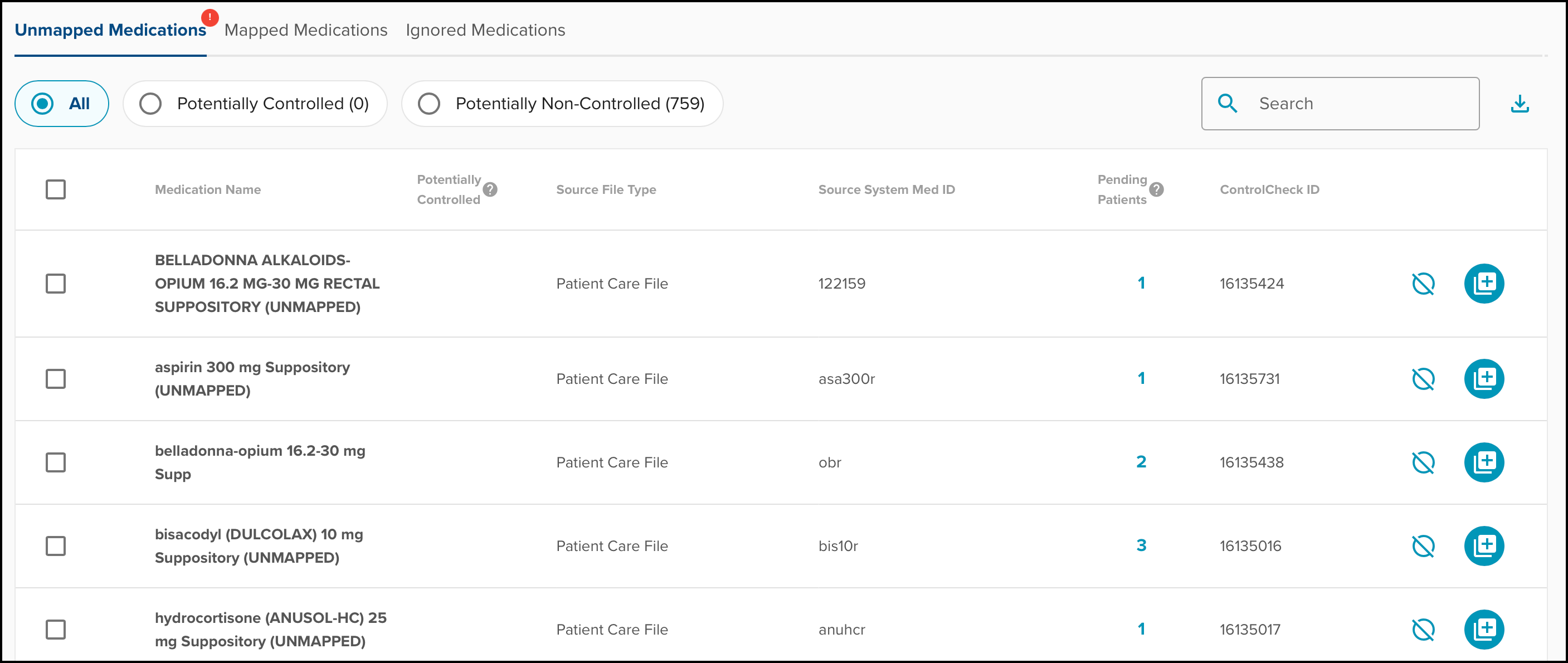Click the map button for bisacodyl (DULCOLAX) row
The height and width of the screenshot is (663, 1568).
(x=1483, y=545)
